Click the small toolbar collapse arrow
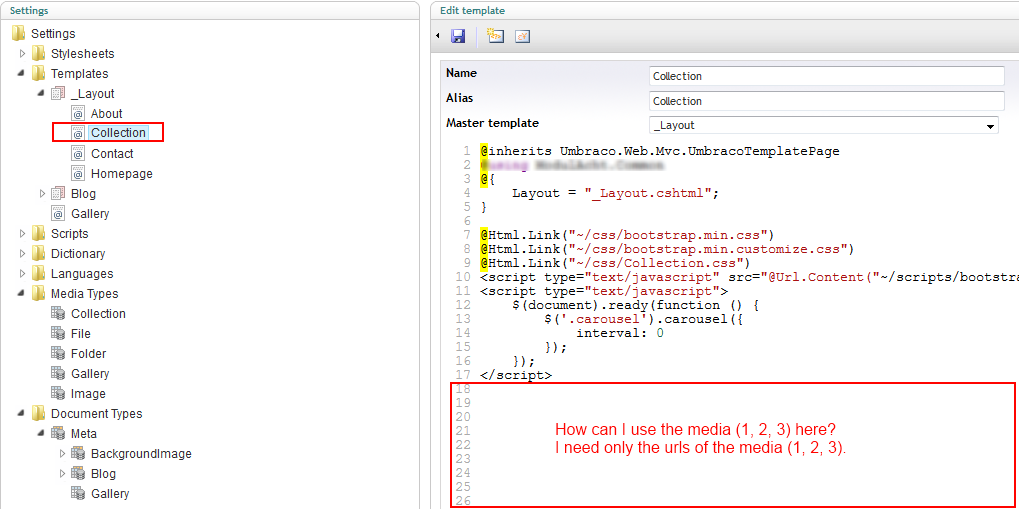1019x509 pixels. tap(437, 36)
